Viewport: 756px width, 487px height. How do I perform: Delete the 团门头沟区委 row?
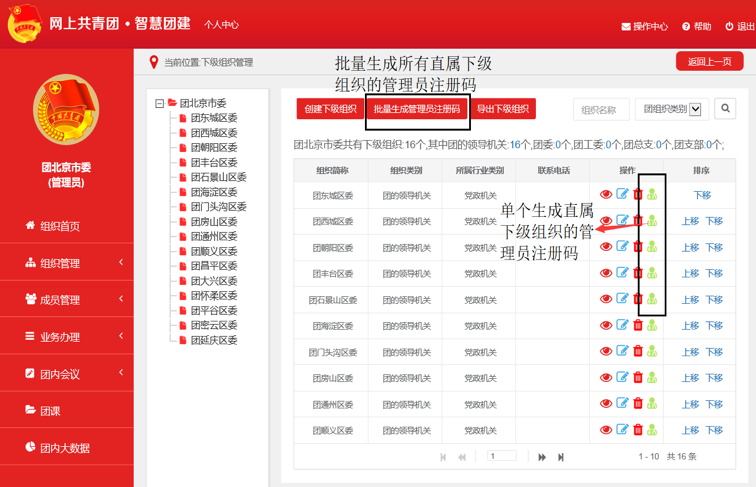(x=638, y=352)
